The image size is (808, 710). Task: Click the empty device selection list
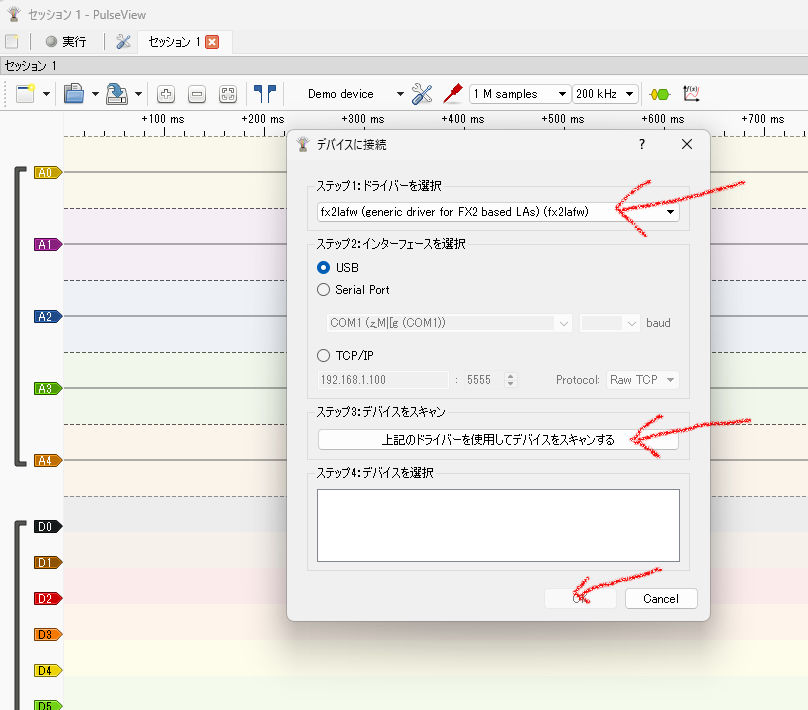(x=498, y=525)
